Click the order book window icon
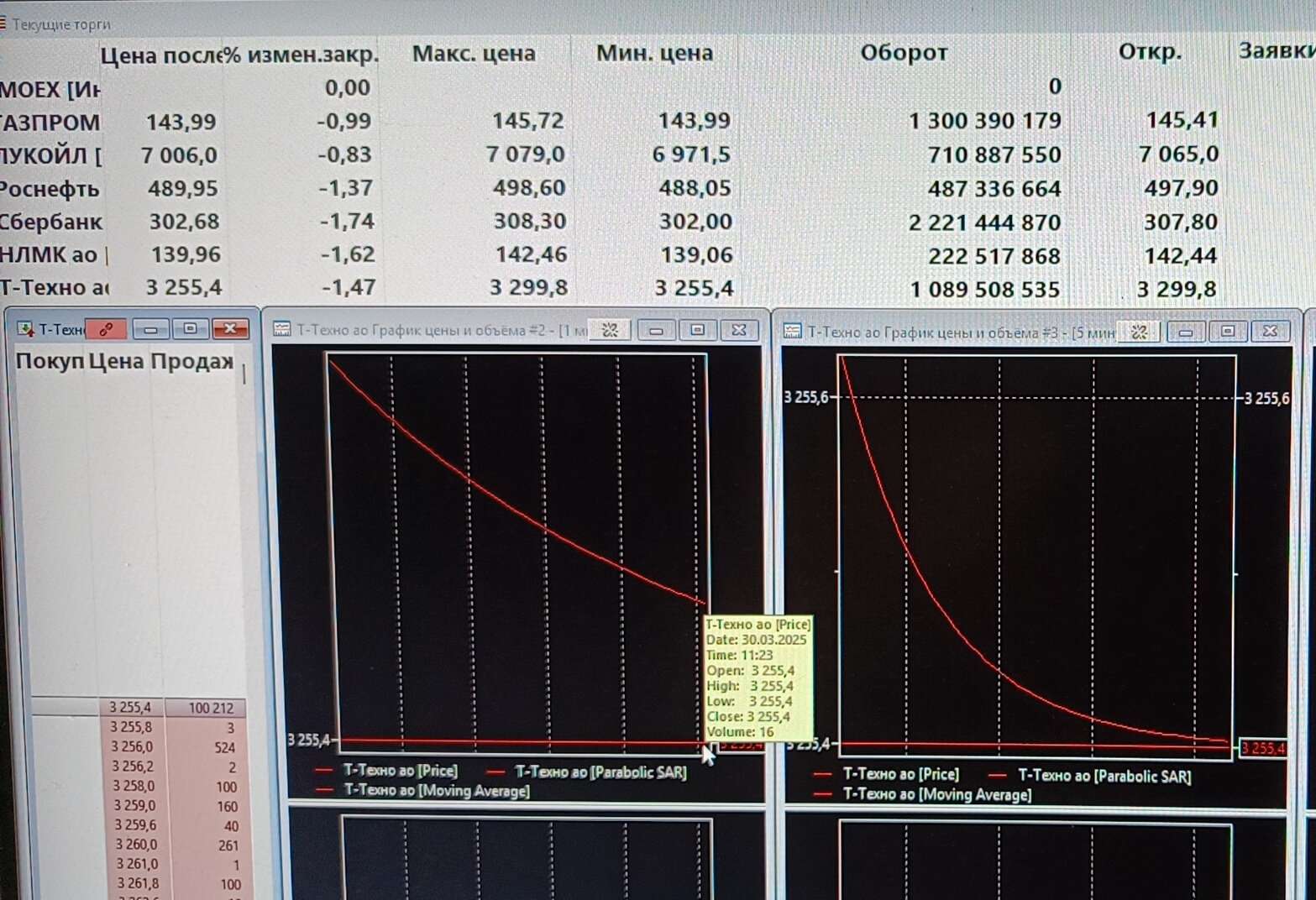1316x900 pixels. pyautogui.click(x=25, y=329)
